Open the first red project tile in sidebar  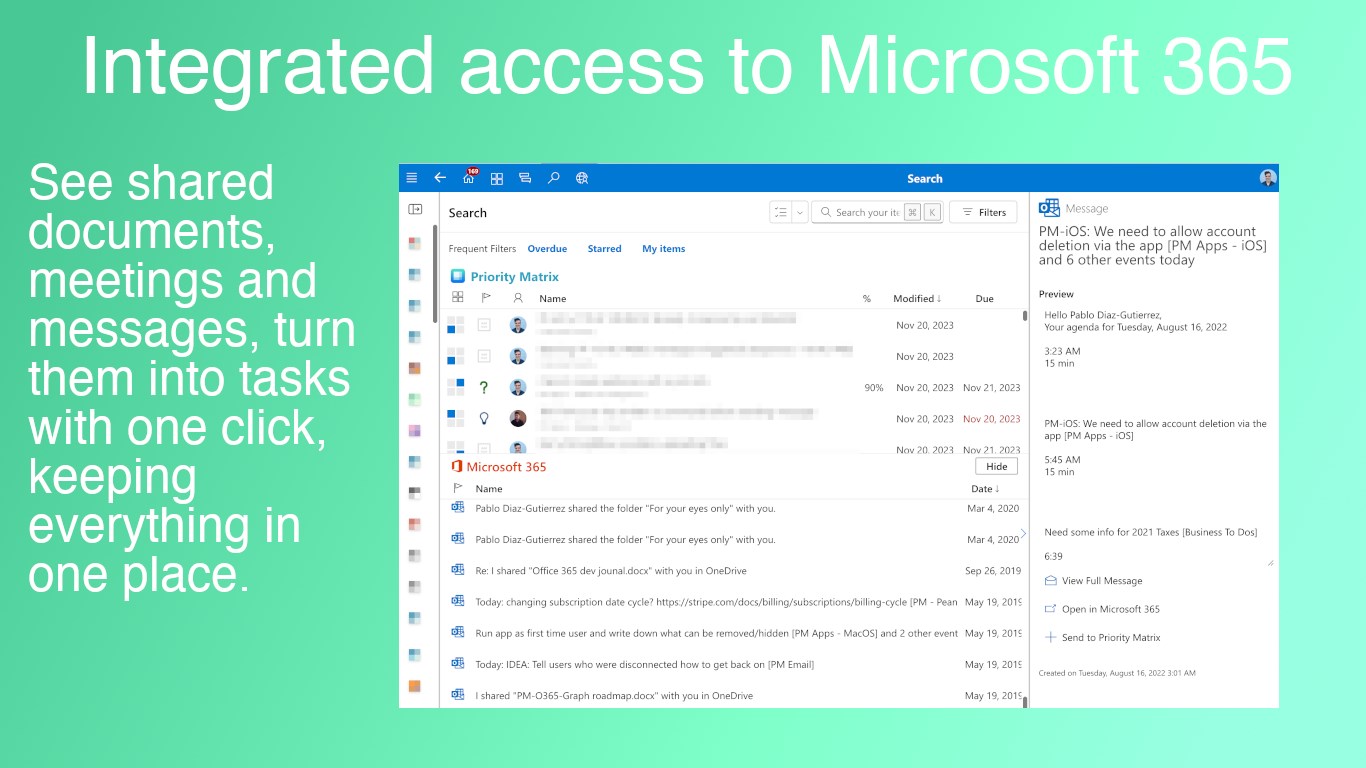tap(415, 242)
